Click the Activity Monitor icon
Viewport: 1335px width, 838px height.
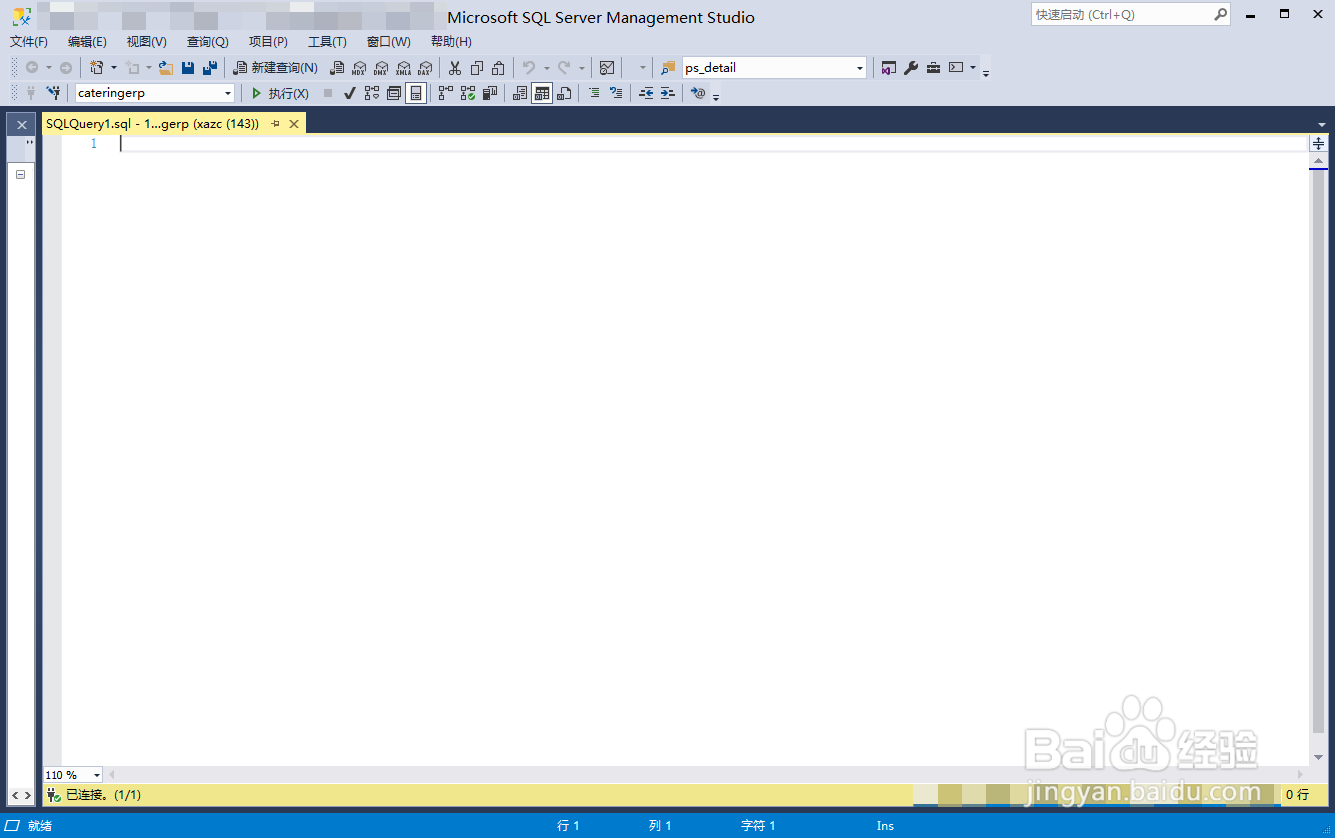tap(607, 68)
